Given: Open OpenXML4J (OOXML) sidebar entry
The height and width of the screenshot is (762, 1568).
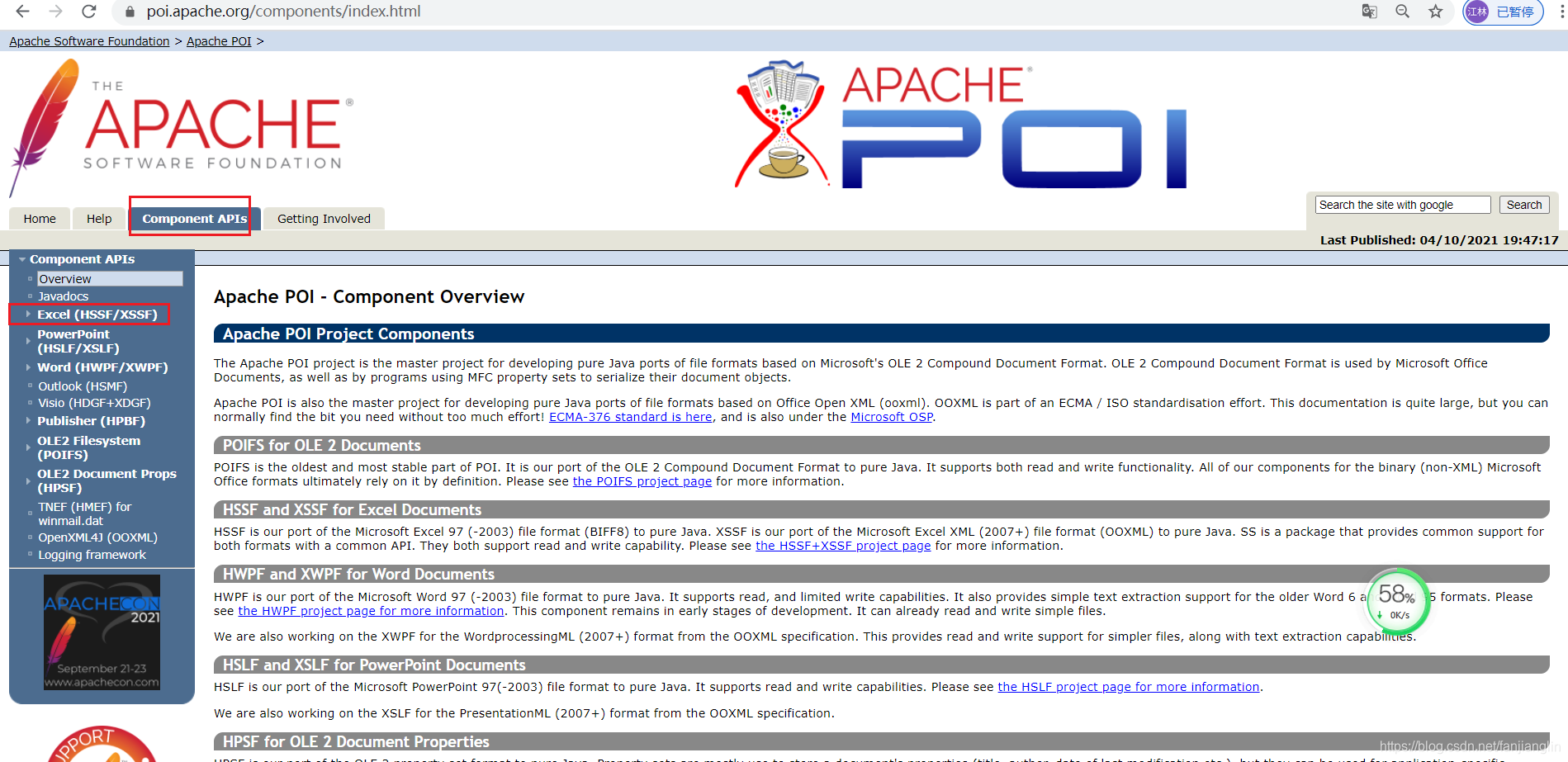Looking at the screenshot, I should 97,537.
